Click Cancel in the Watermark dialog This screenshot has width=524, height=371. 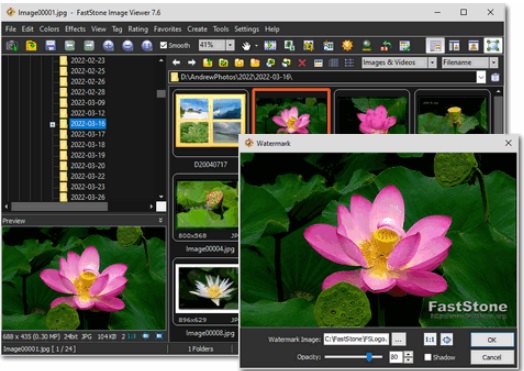(492, 357)
